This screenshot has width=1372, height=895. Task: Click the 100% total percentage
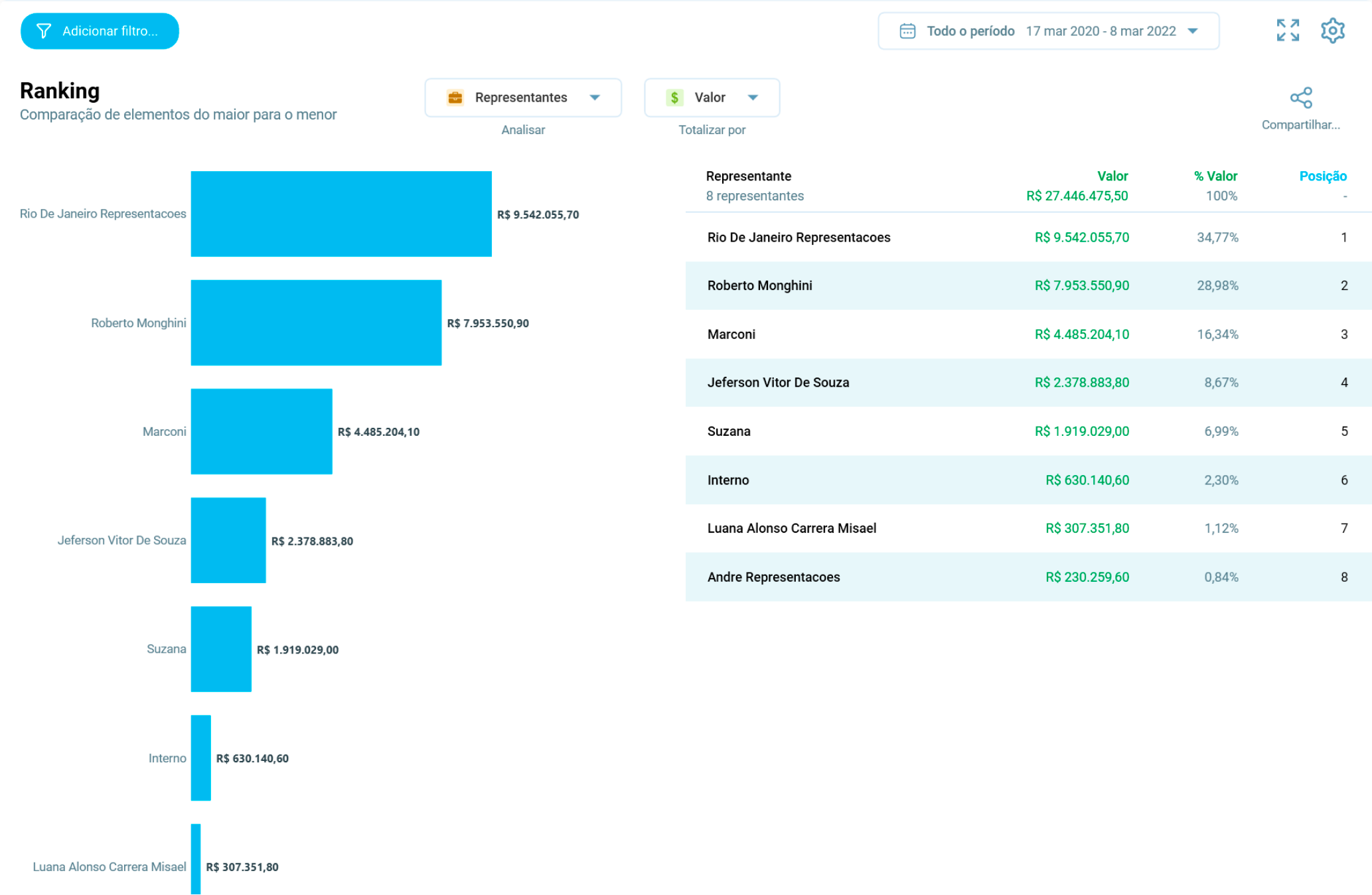point(1221,196)
